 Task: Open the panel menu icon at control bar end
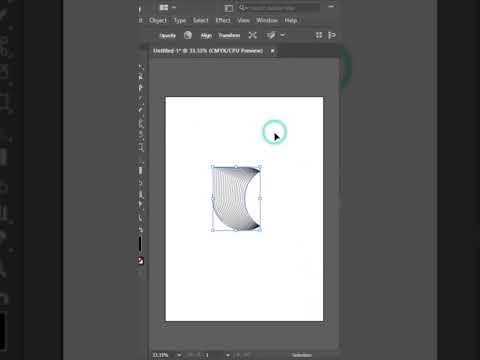[x=332, y=35]
